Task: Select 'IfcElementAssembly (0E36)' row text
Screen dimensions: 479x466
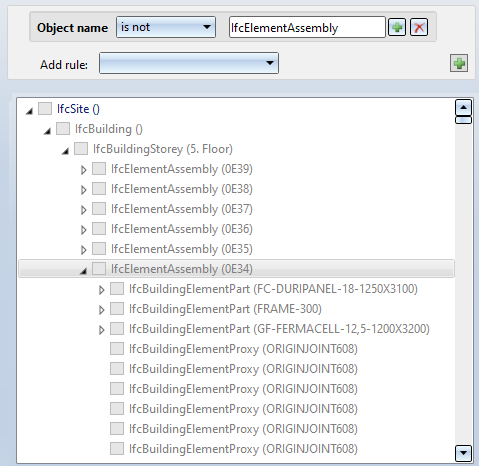Action: (182, 229)
